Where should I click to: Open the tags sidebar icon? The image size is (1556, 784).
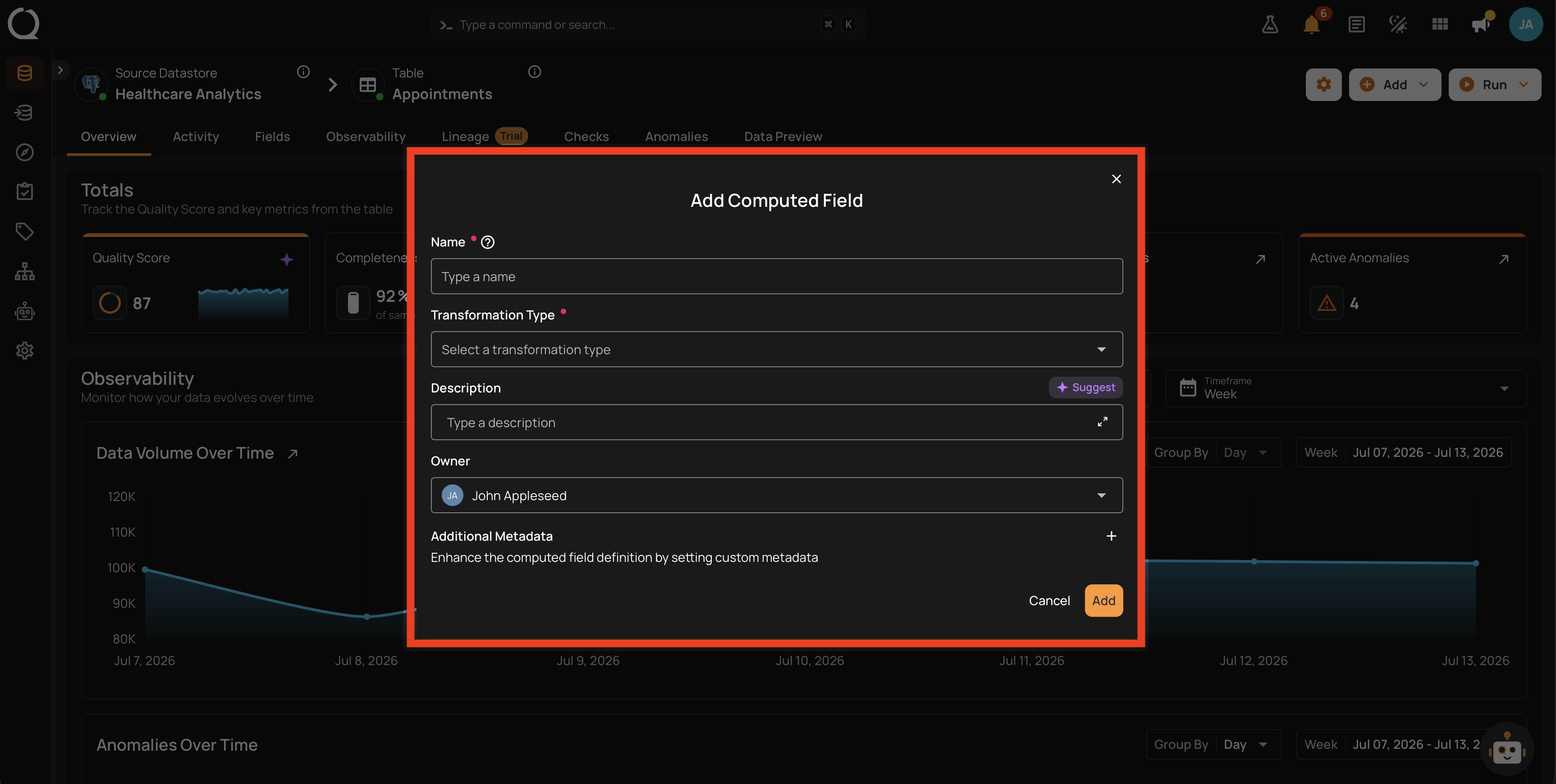[24, 231]
